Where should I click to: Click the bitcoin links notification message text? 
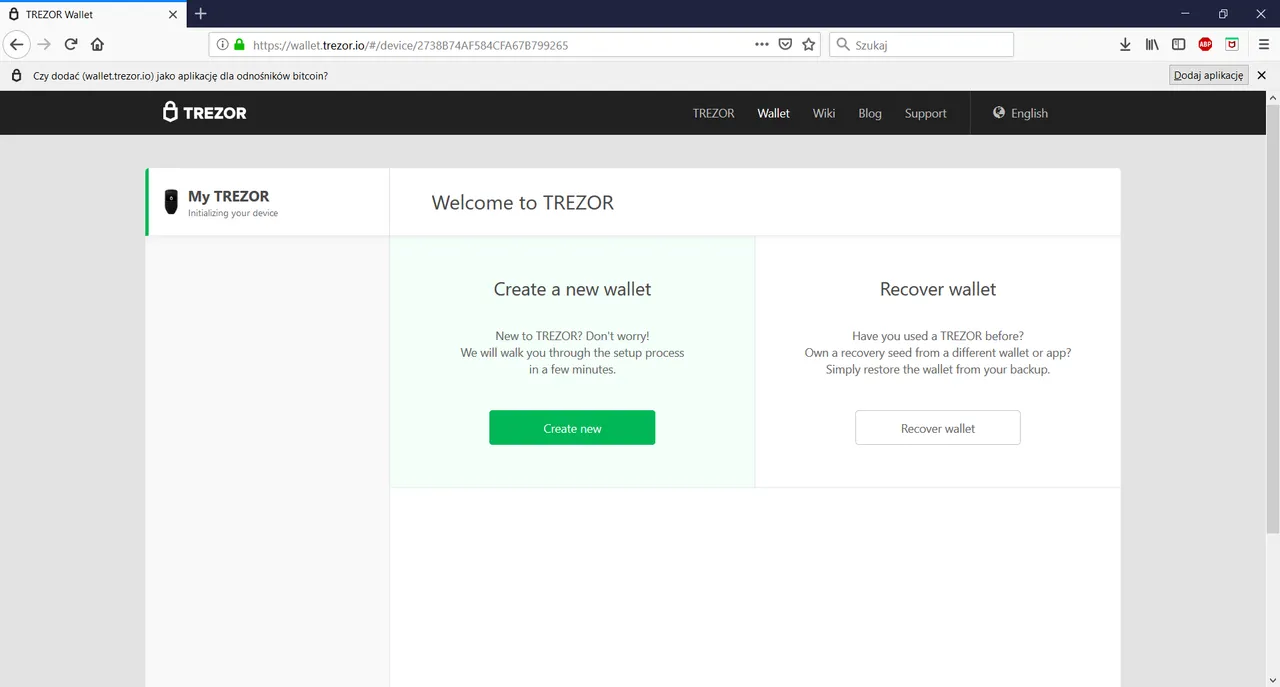point(180,76)
